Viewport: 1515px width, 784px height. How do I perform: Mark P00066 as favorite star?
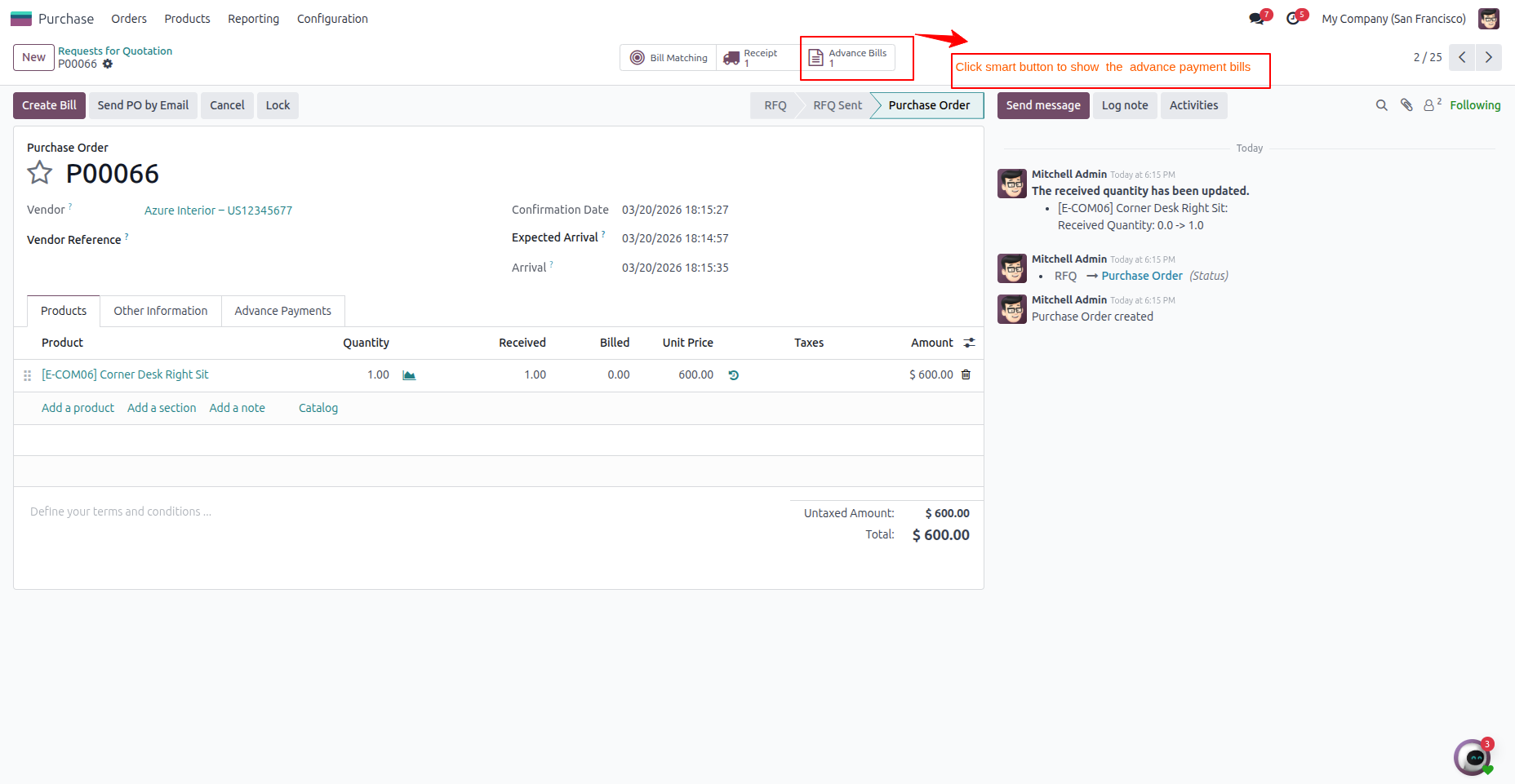coord(40,173)
